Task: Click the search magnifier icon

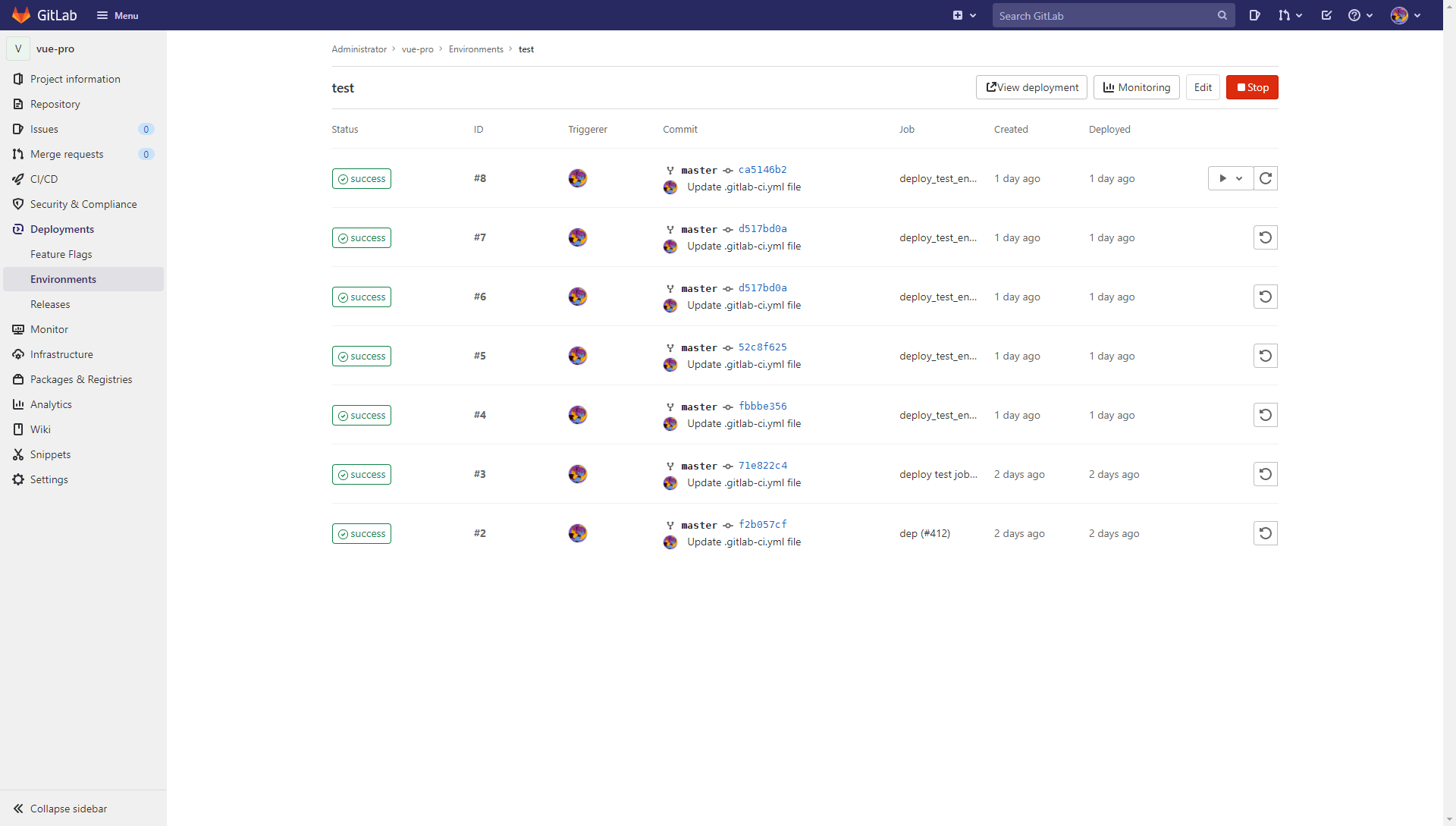Action: click(x=1222, y=15)
